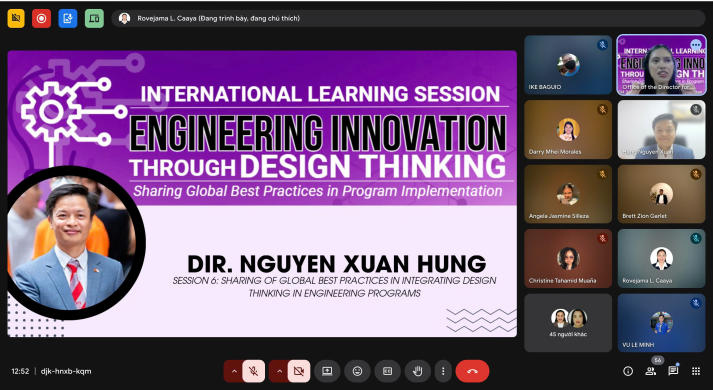Viewport: 713px width, 390px height.
Task: Click the shared presentation slide
Action: 262,194
